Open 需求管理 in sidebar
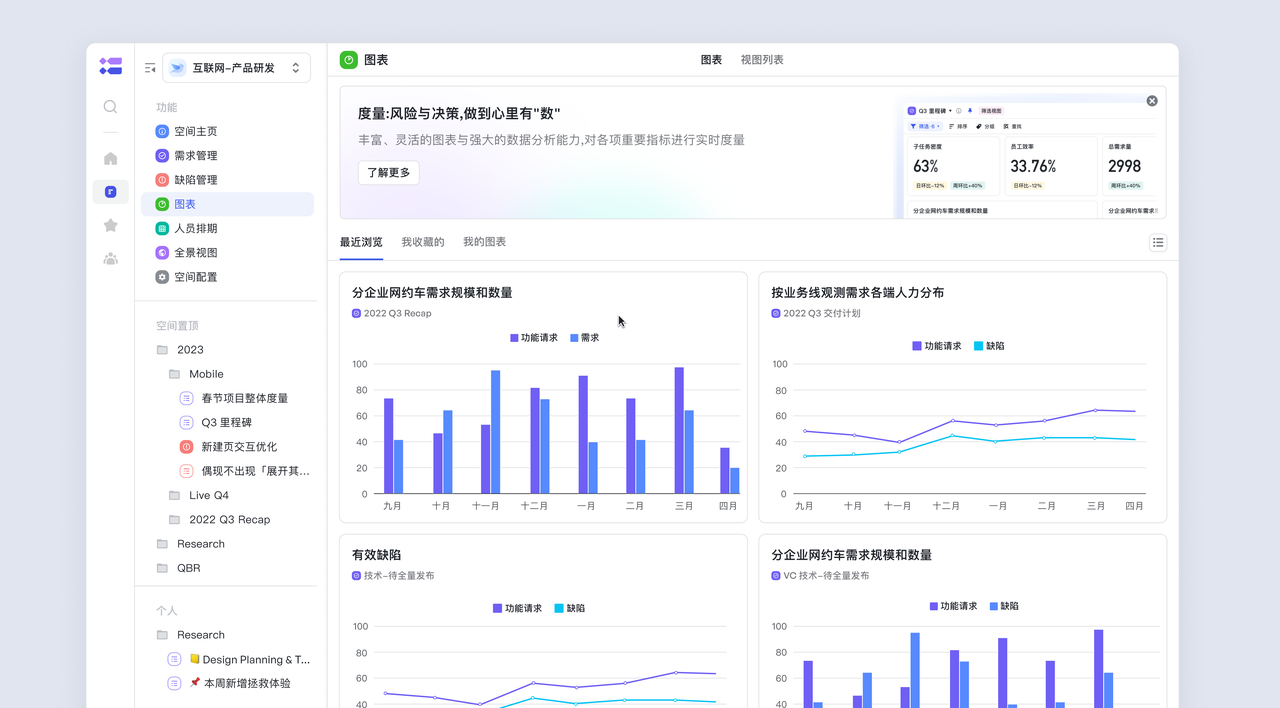 pos(227,156)
